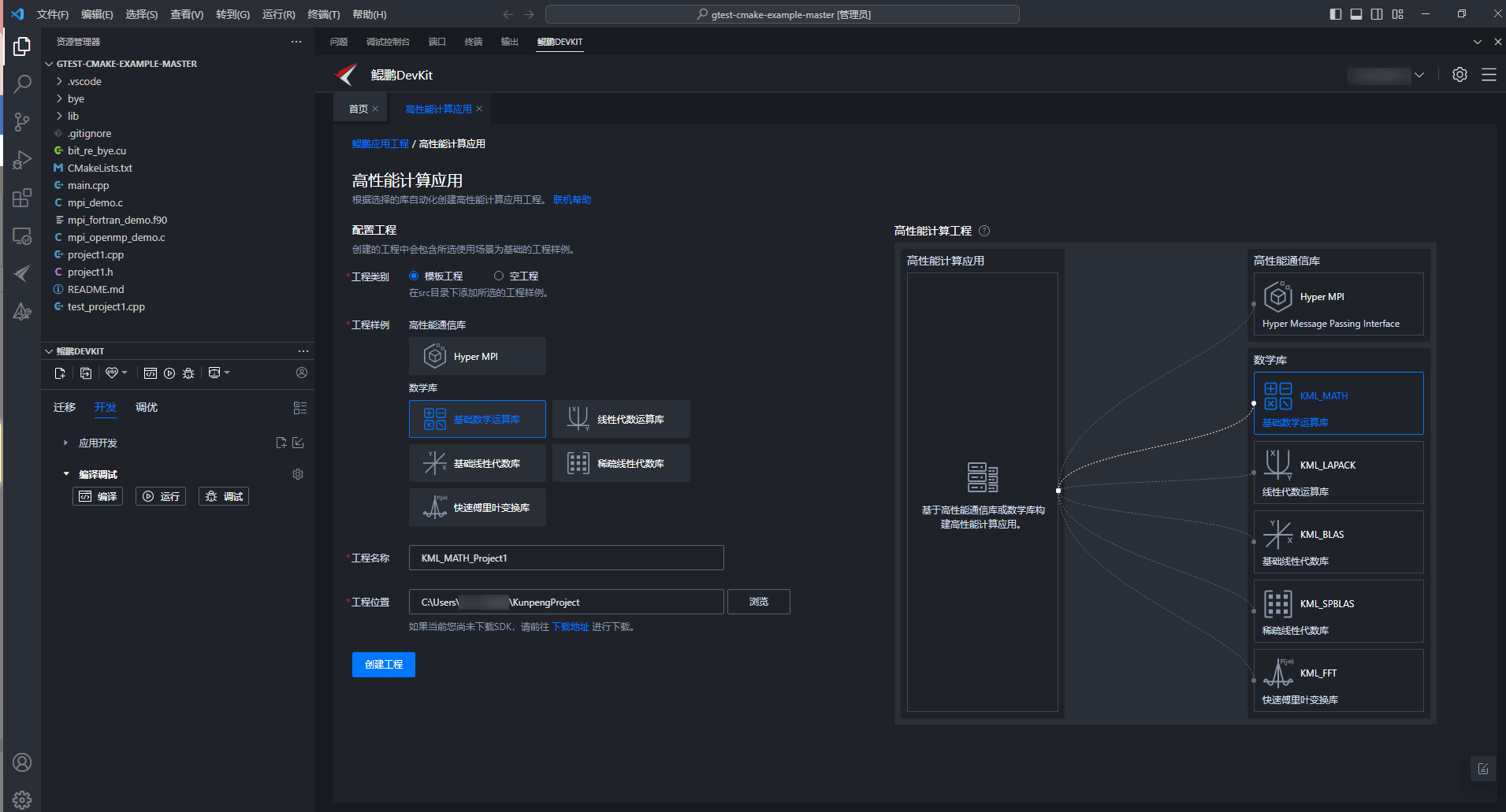Click the compile code icon in DevKit toolbar
Screen dimensions: 1506x812
pos(151,373)
